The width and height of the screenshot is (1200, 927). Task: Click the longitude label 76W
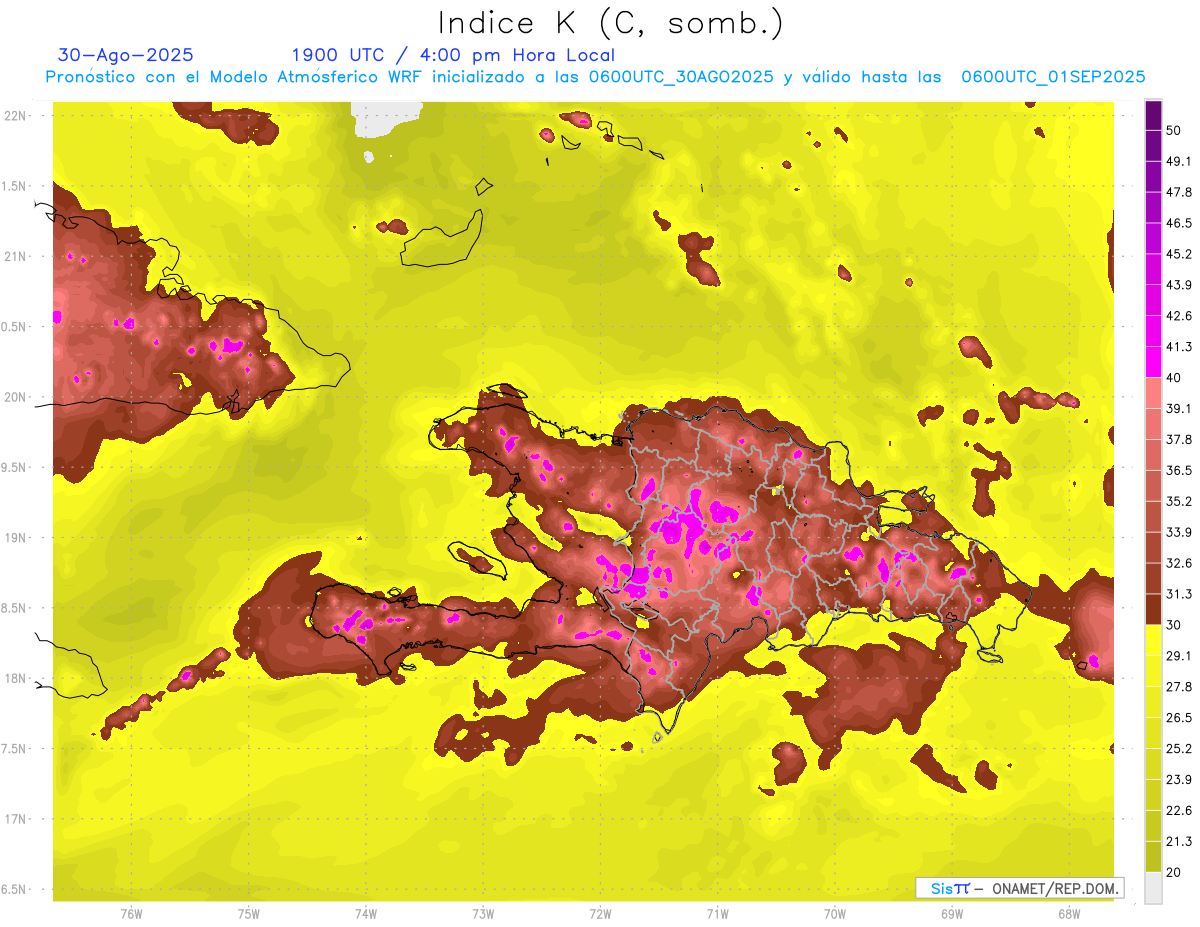pyautogui.click(x=131, y=913)
